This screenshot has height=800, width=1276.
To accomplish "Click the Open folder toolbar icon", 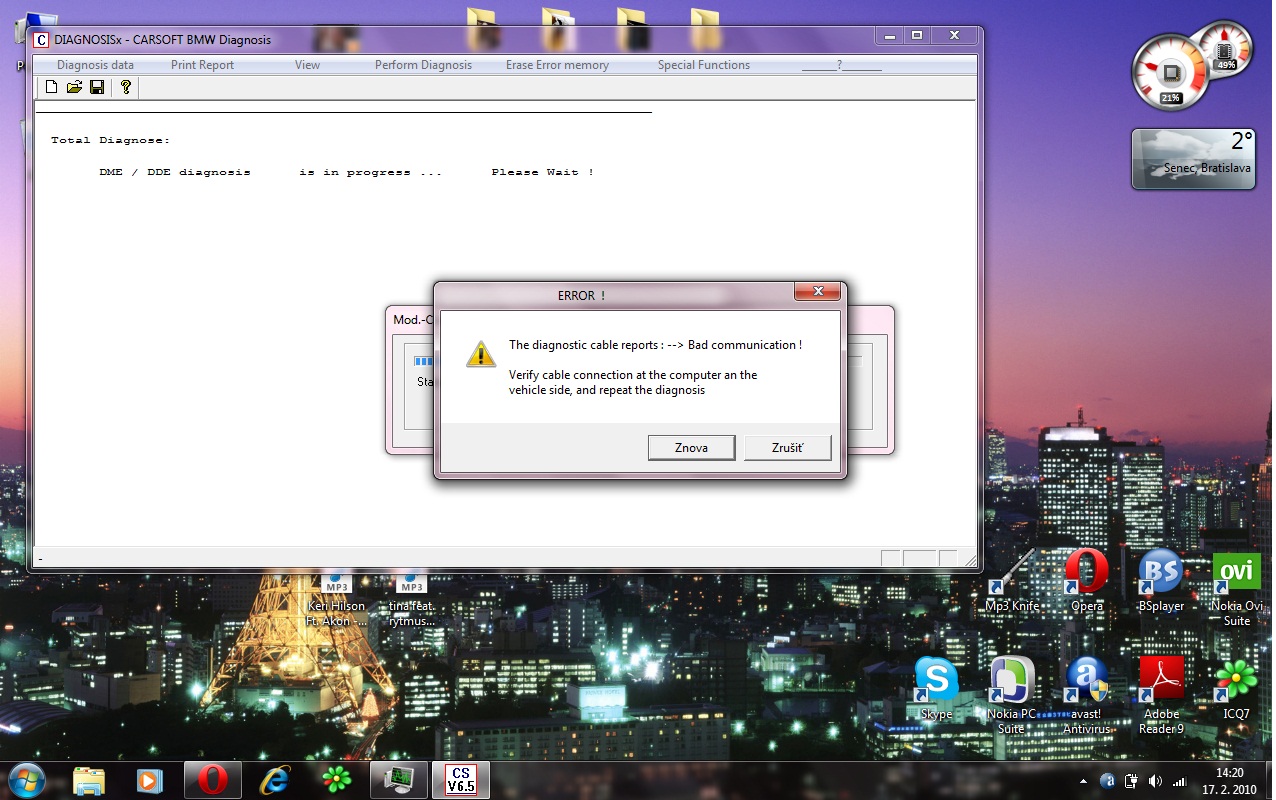I will (74, 88).
